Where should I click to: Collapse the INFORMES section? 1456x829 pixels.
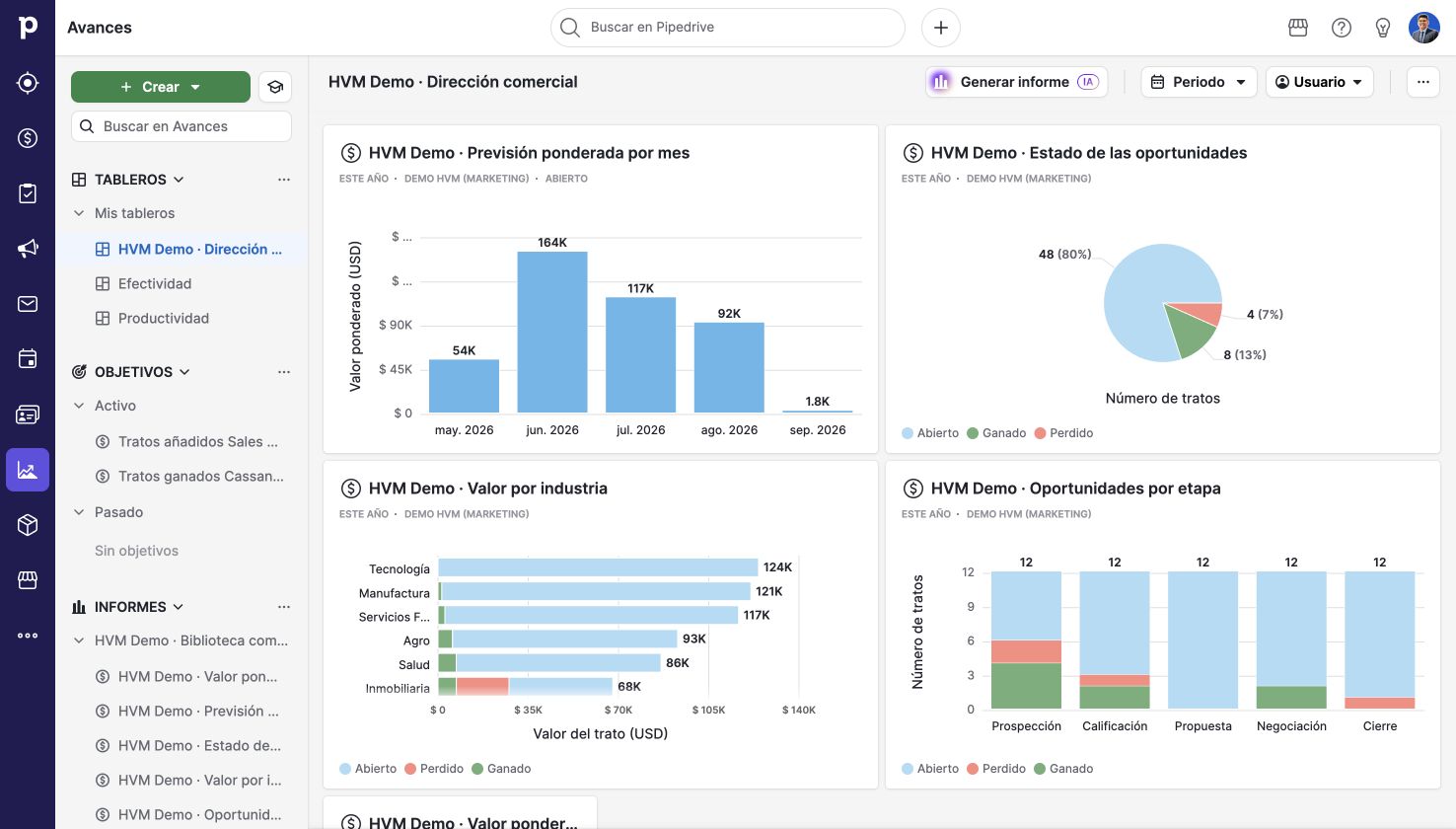[179, 607]
